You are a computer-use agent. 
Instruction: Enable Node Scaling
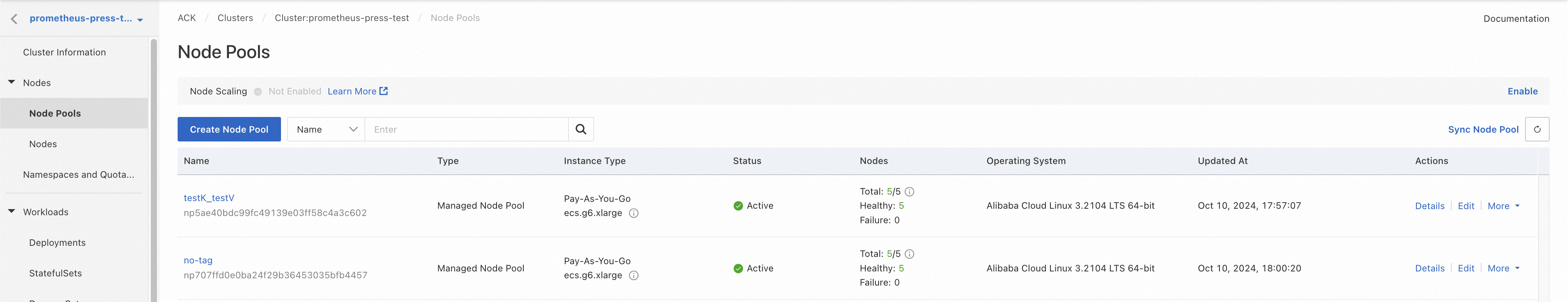[1522, 91]
